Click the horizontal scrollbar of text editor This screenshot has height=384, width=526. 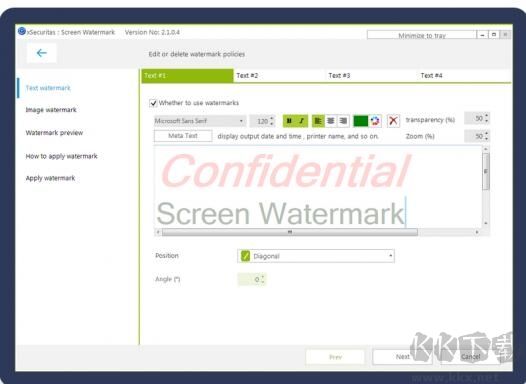[290, 232]
